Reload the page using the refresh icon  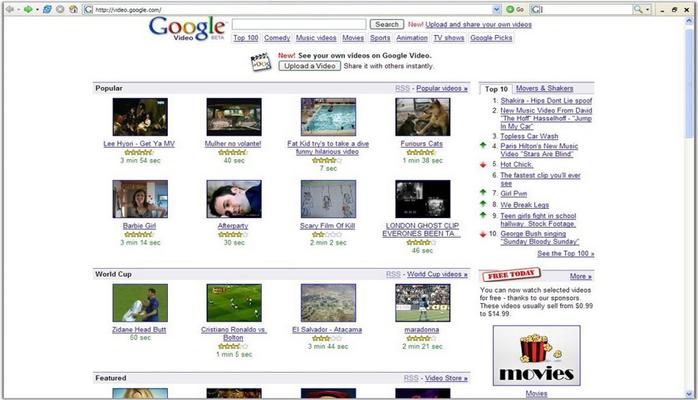(x=48, y=9)
